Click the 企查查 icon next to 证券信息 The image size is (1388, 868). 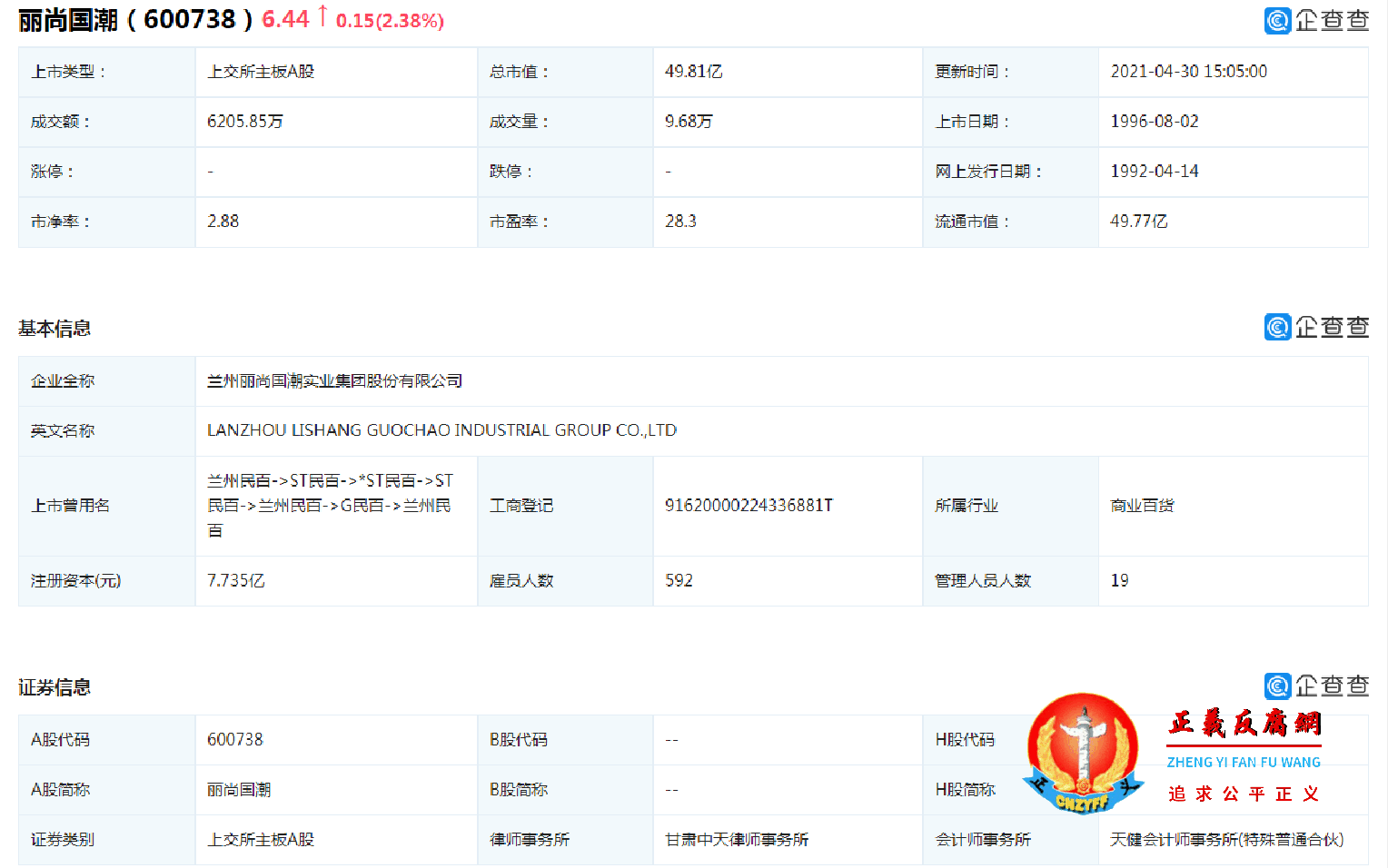click(x=1317, y=686)
